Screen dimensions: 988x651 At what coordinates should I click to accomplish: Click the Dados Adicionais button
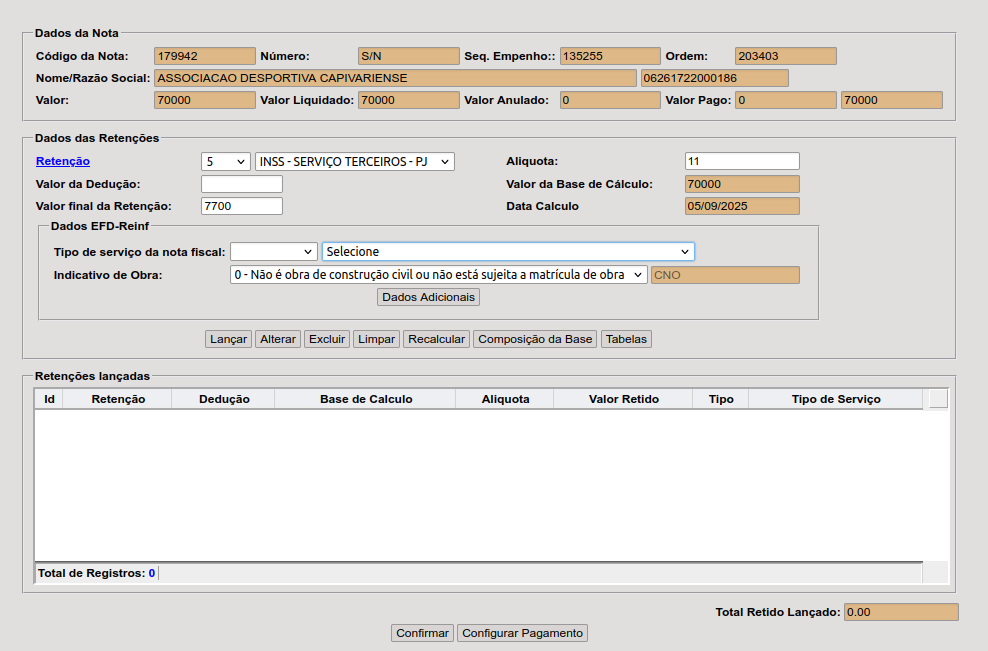click(x=429, y=297)
